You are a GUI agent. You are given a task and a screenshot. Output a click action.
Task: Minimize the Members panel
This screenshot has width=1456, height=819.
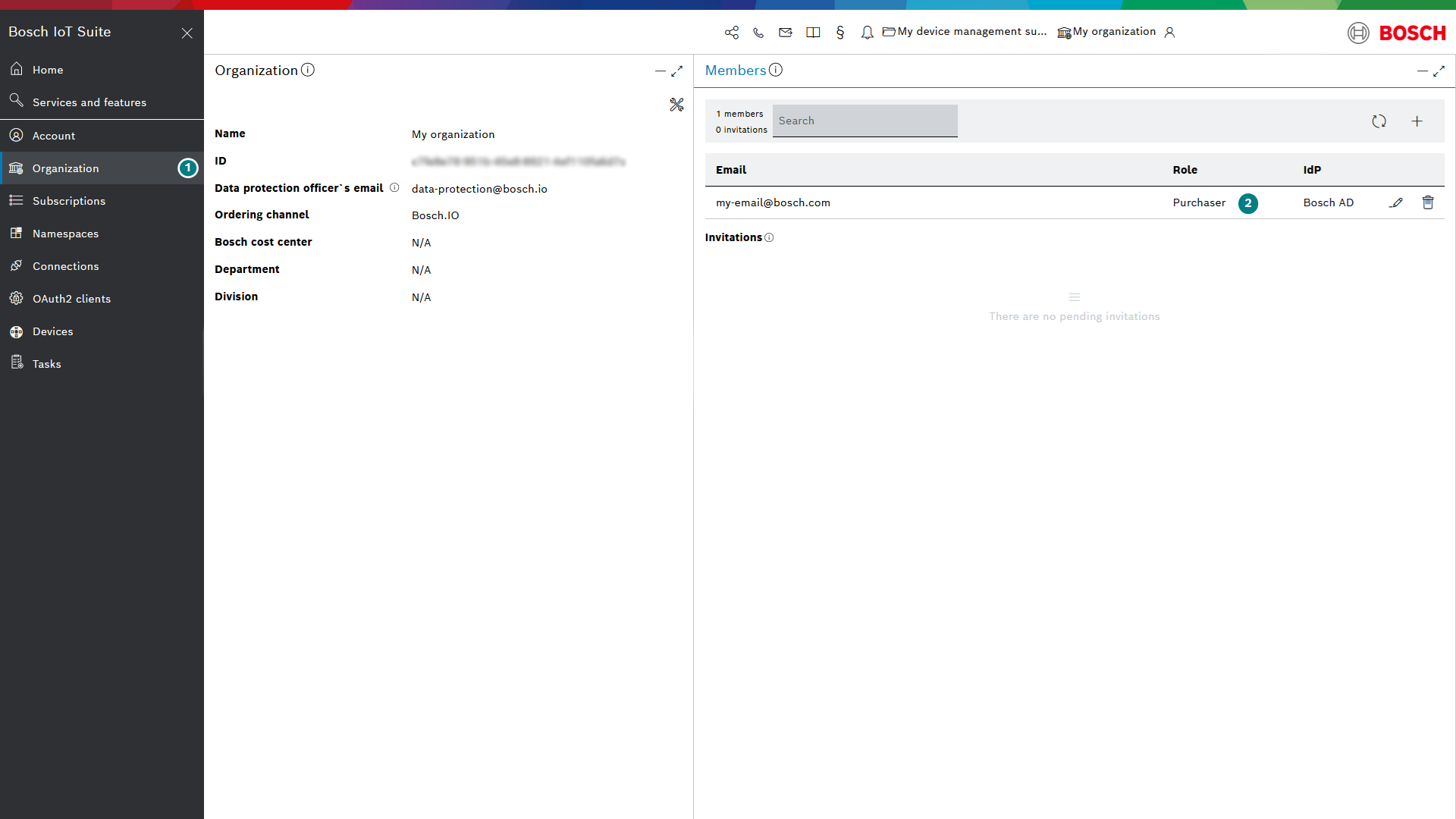tap(1423, 71)
